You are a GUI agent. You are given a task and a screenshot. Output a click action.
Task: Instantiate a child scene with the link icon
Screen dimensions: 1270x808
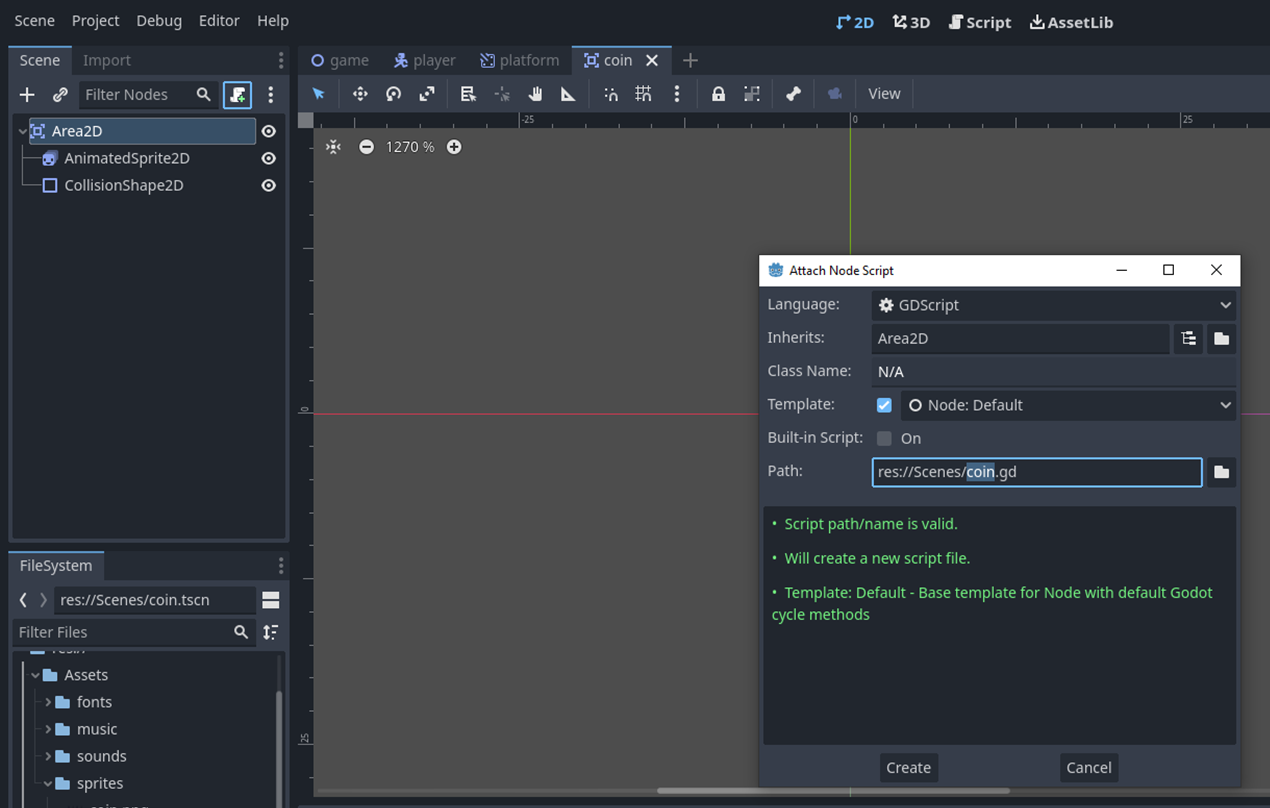(60, 94)
